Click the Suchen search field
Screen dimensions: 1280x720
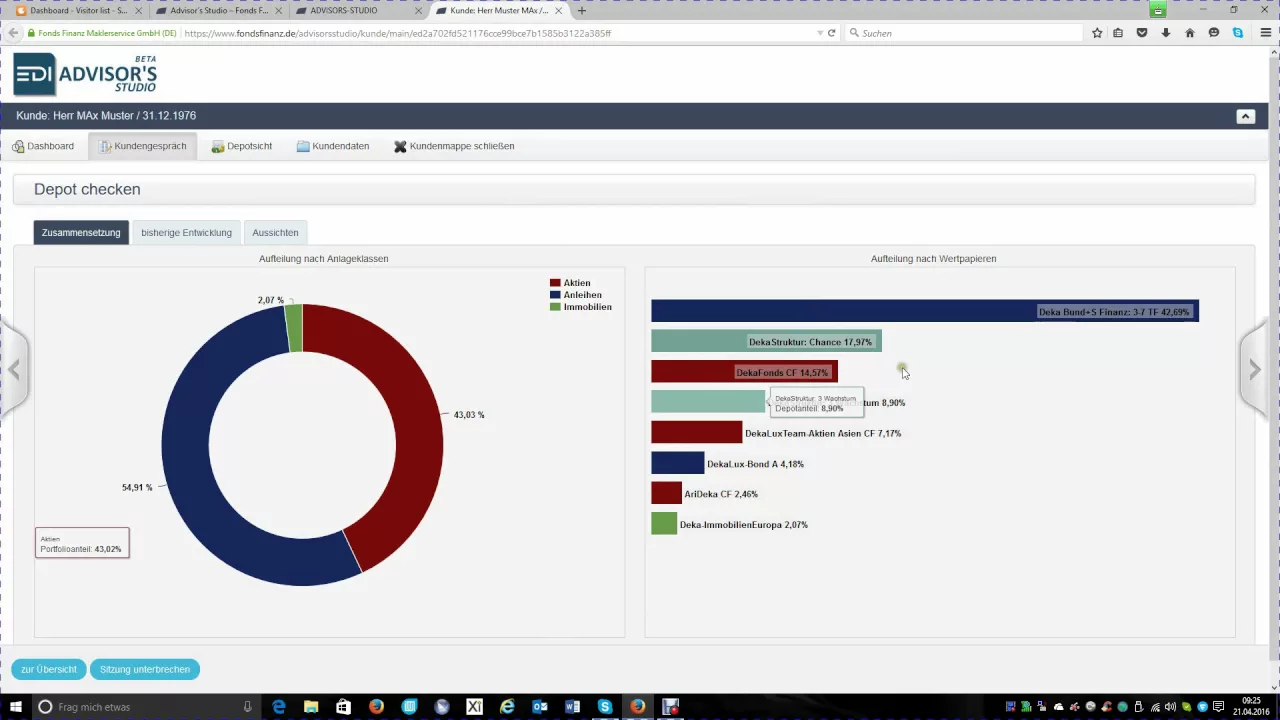pos(964,33)
